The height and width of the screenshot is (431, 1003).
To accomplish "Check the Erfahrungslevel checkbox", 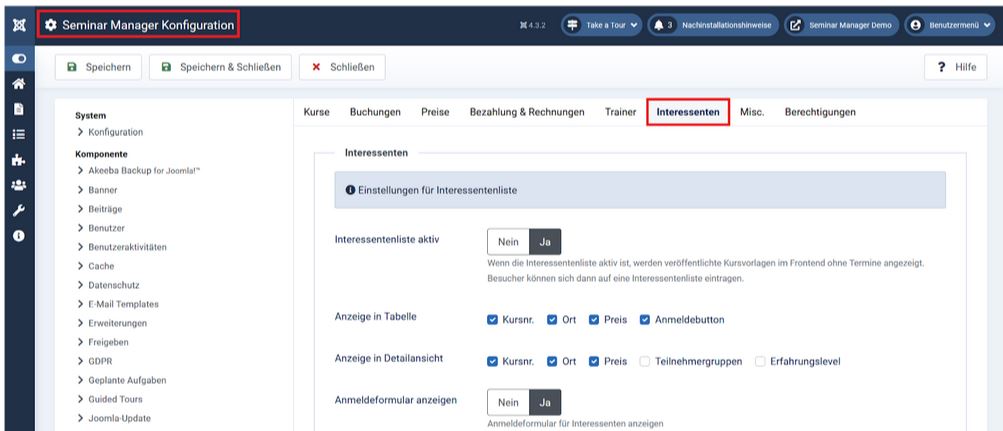I will [760, 361].
